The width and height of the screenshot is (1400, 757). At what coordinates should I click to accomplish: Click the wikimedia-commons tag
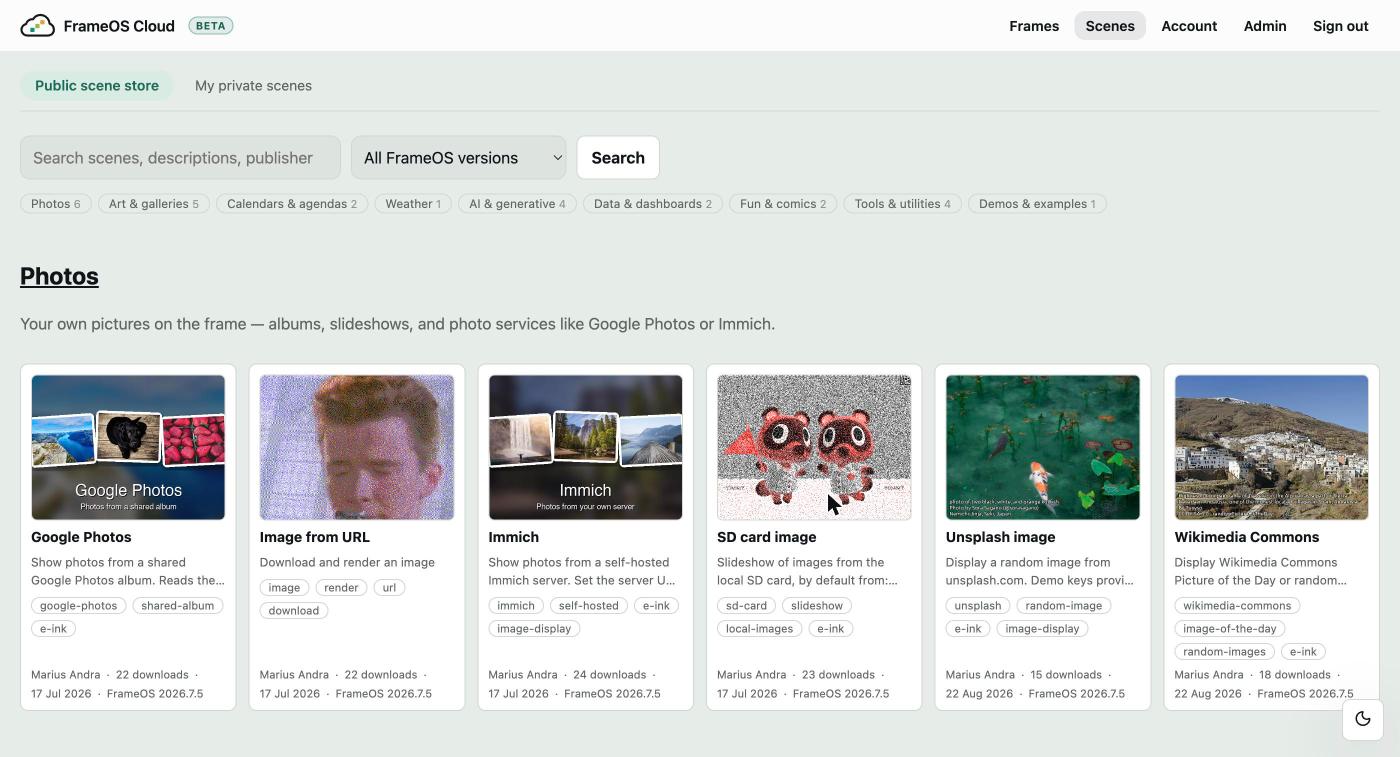coord(1237,606)
